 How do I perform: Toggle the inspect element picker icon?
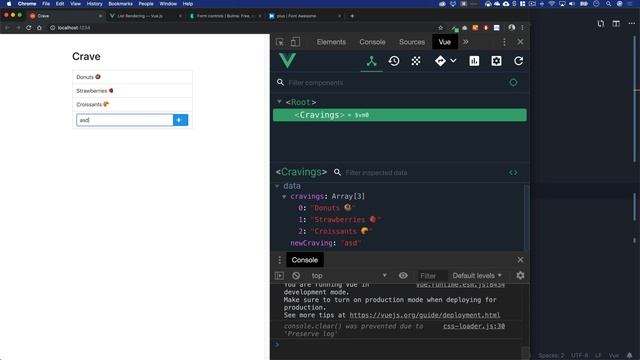[x=280, y=42]
